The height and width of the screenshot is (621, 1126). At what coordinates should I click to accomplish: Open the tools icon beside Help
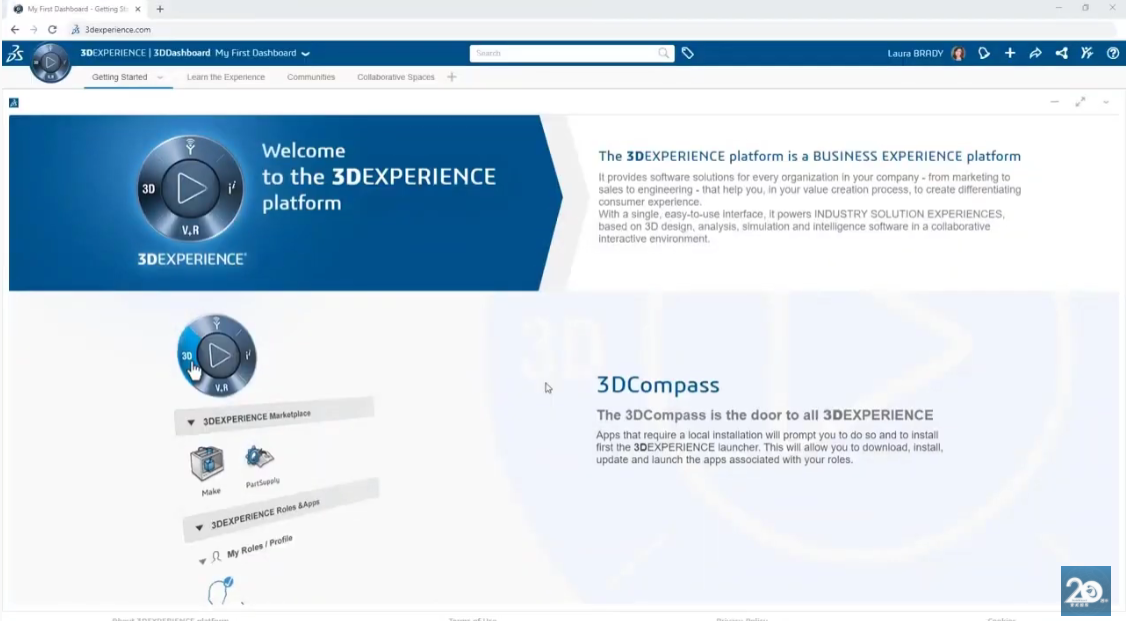tap(1087, 53)
